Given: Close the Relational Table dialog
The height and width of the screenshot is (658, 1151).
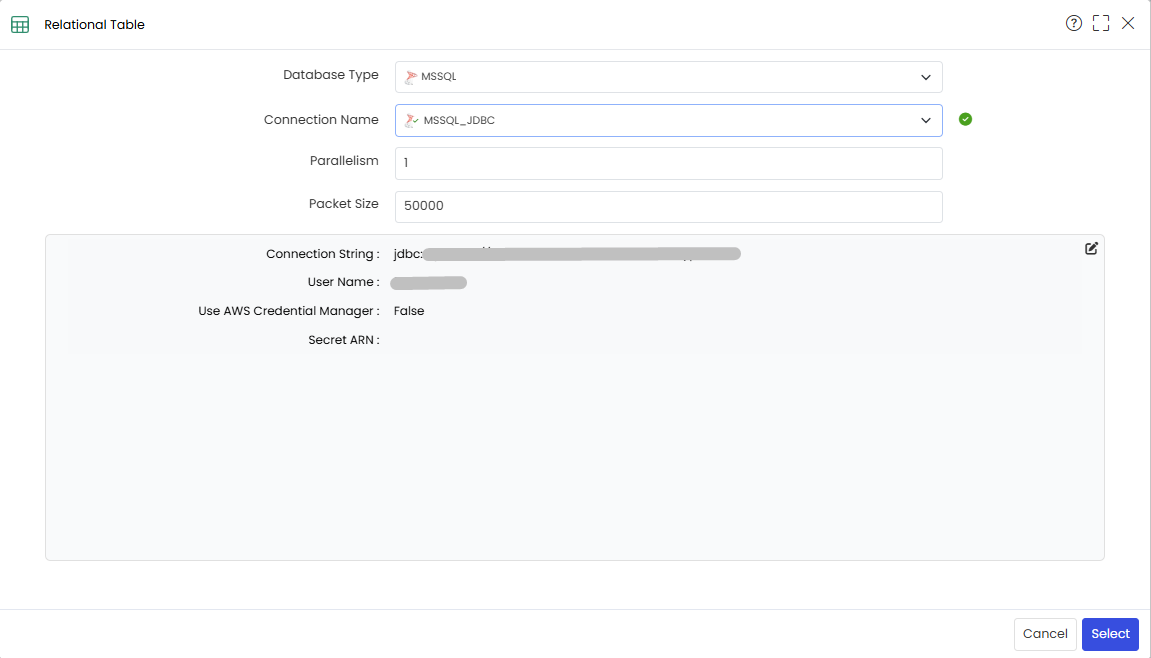Looking at the screenshot, I should click(1128, 24).
